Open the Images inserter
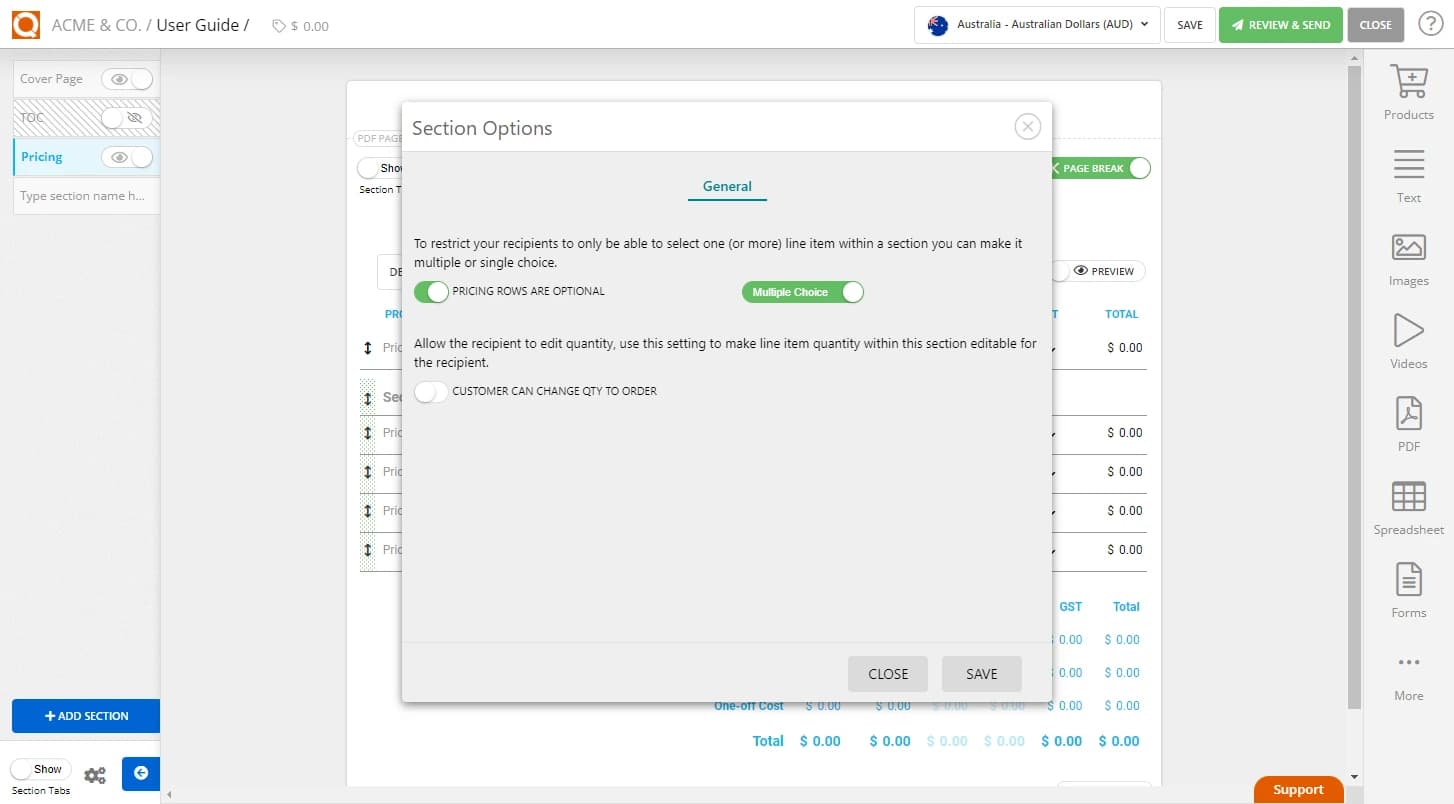The image size is (1454, 804). coord(1408,258)
